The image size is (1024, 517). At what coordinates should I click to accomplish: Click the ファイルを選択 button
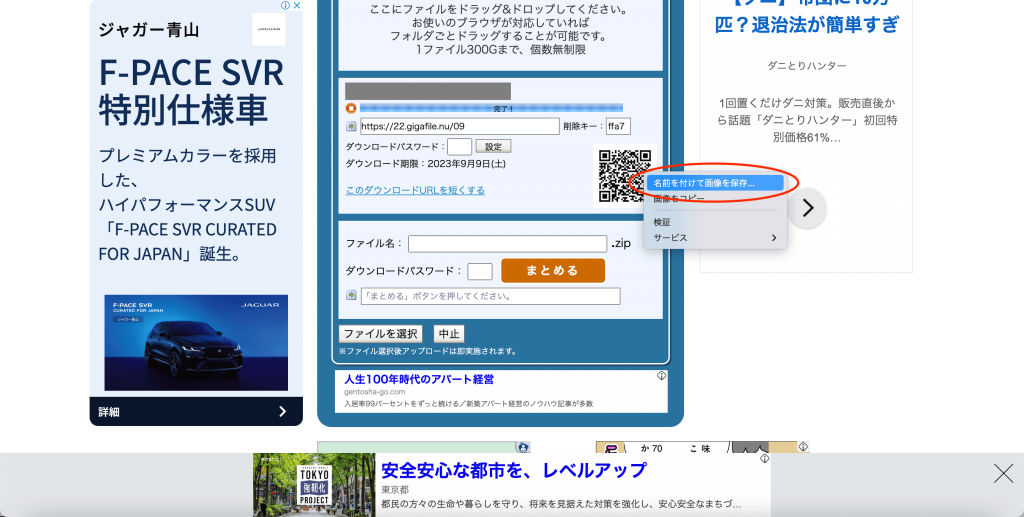pos(381,334)
